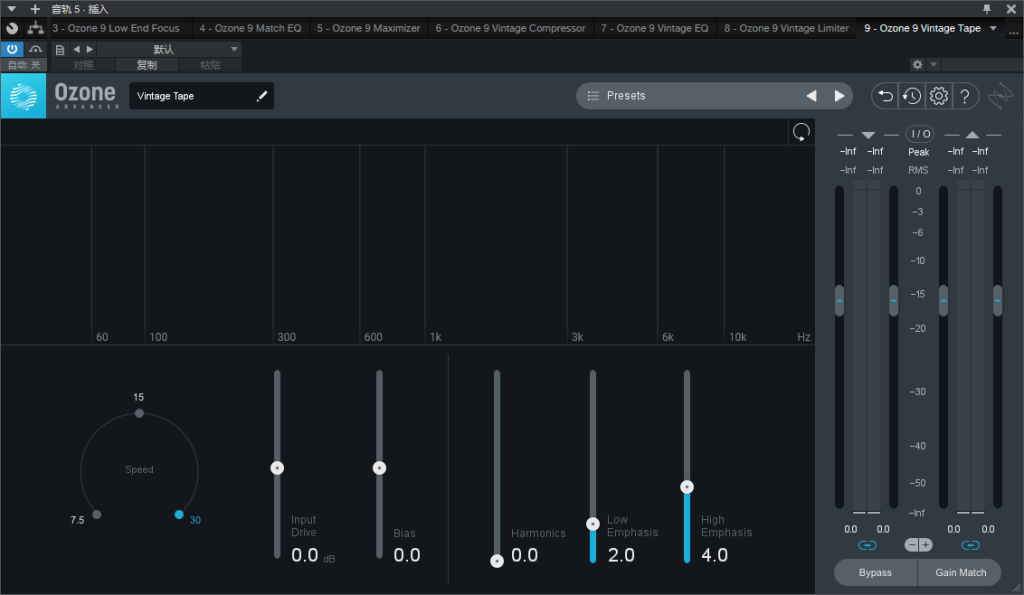
Task: Click the Low Emphasis 2.0 value
Action: point(621,555)
